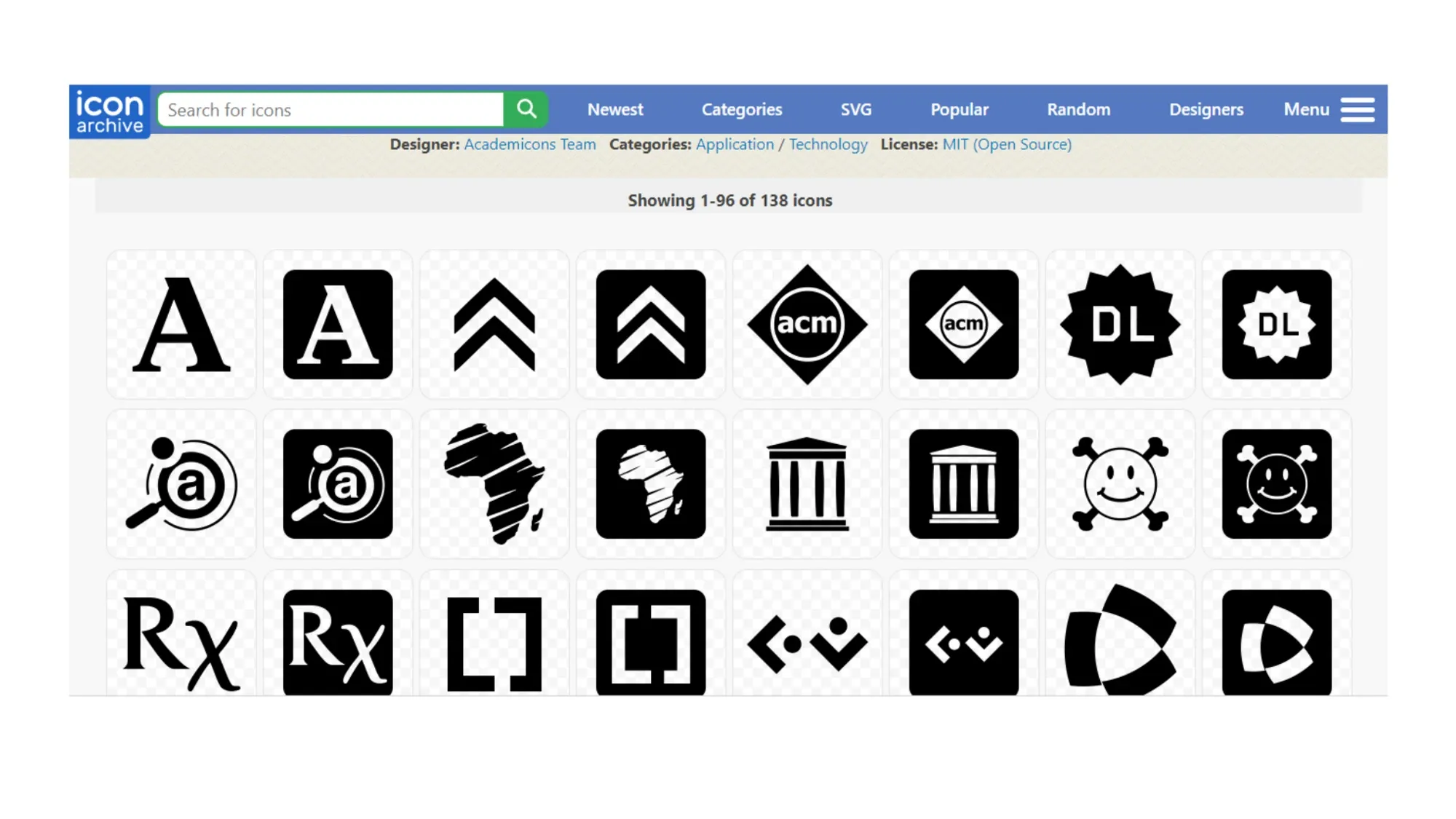Open the Rx square icon
The height and width of the screenshot is (819, 1456).
coord(338,642)
